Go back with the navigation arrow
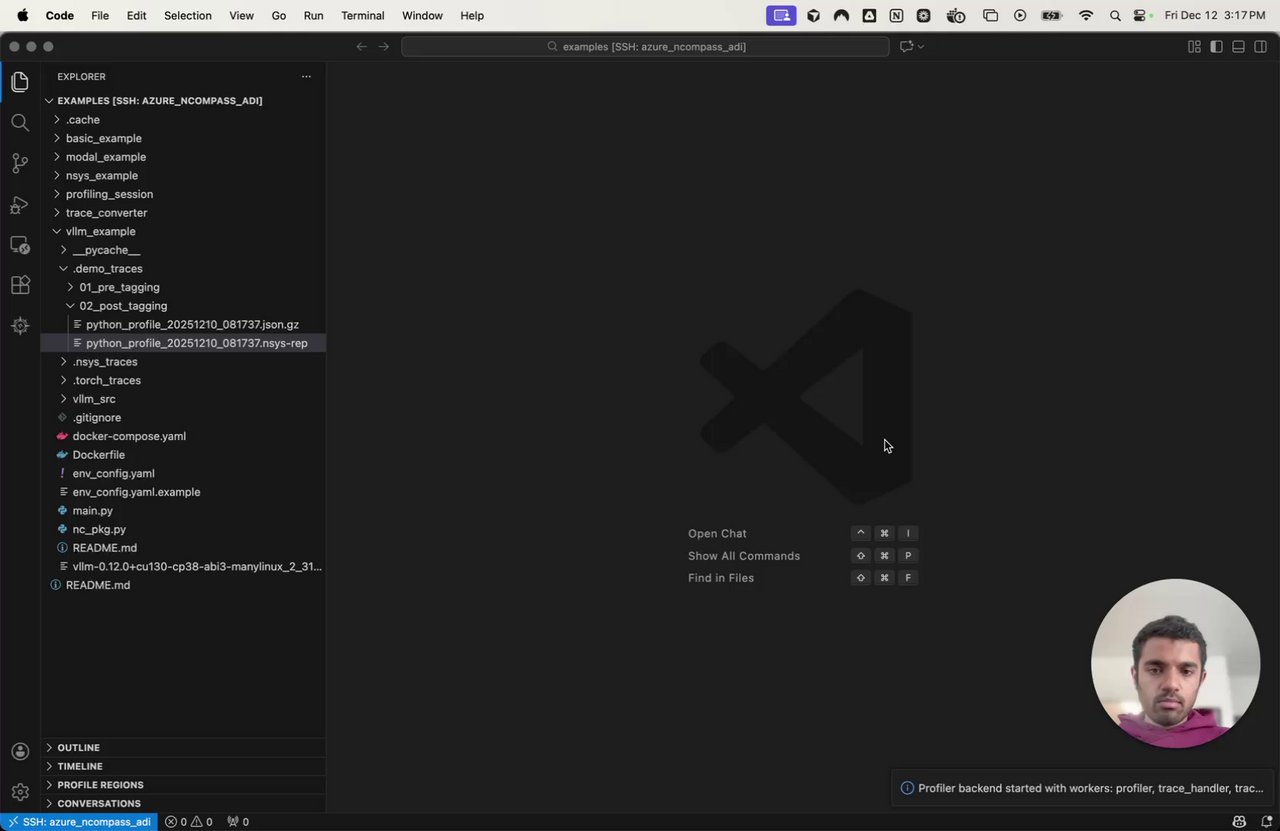Viewport: 1280px width, 831px height. click(x=362, y=46)
